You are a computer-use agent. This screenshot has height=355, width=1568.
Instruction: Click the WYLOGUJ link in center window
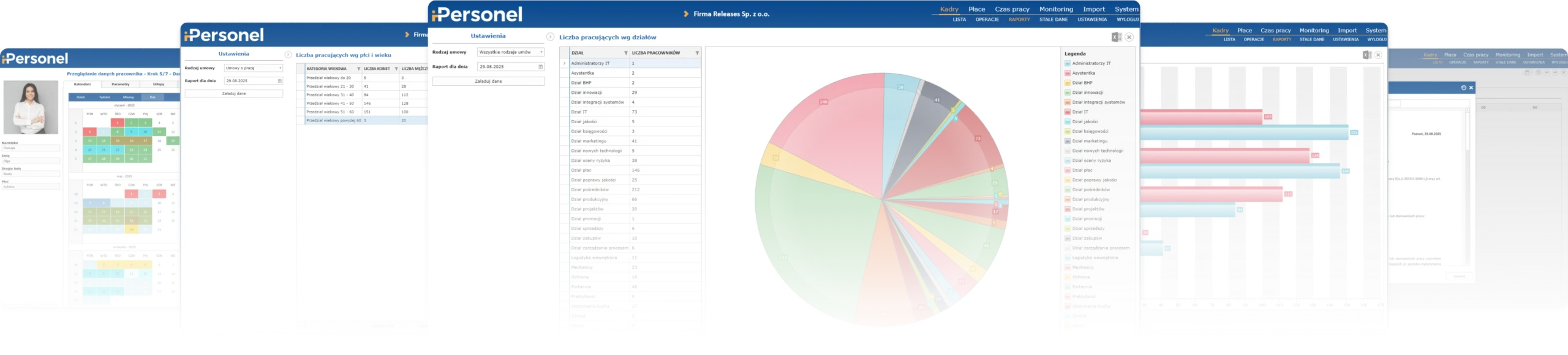pyautogui.click(x=1128, y=20)
